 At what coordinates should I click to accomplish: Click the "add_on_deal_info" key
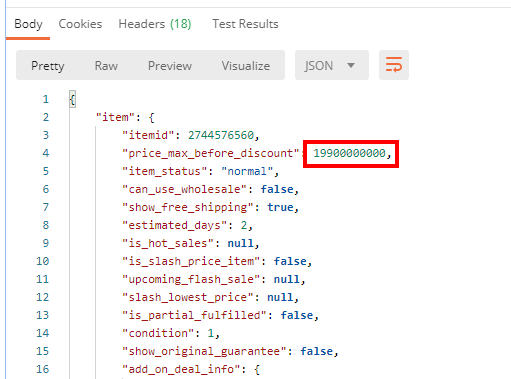click(x=181, y=369)
